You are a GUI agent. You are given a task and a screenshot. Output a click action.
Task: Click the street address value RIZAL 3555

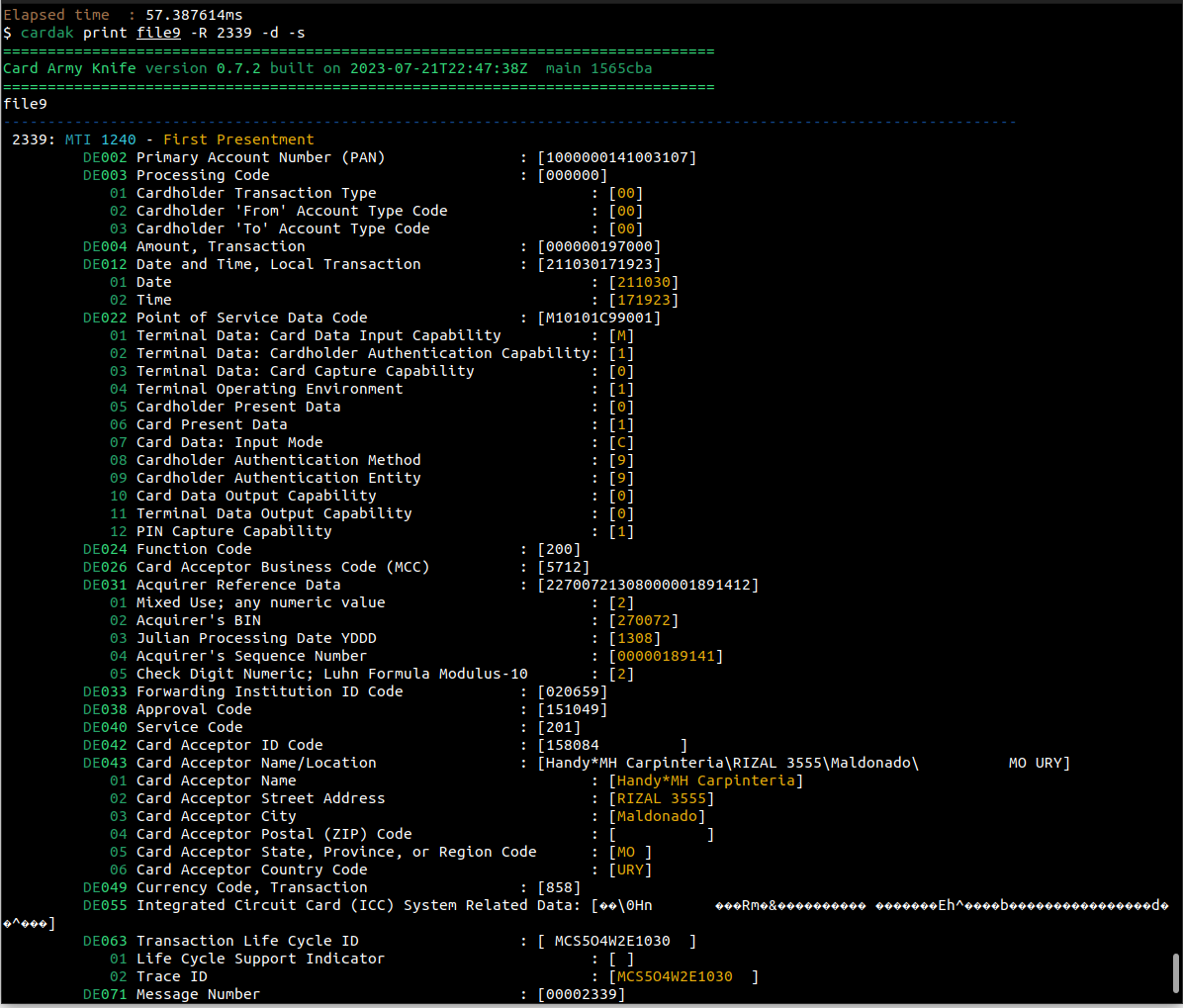(662, 798)
